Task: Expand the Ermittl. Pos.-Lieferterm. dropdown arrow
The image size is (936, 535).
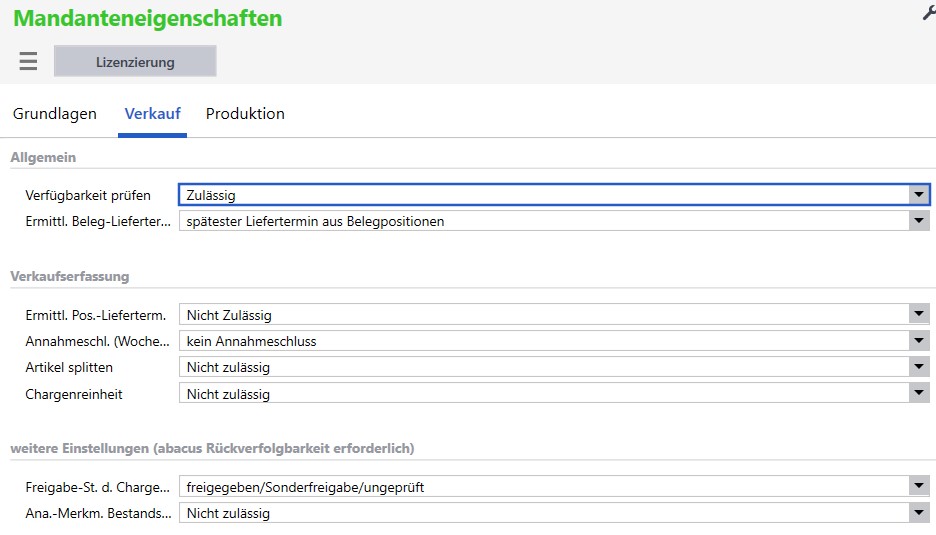Action: [919, 315]
